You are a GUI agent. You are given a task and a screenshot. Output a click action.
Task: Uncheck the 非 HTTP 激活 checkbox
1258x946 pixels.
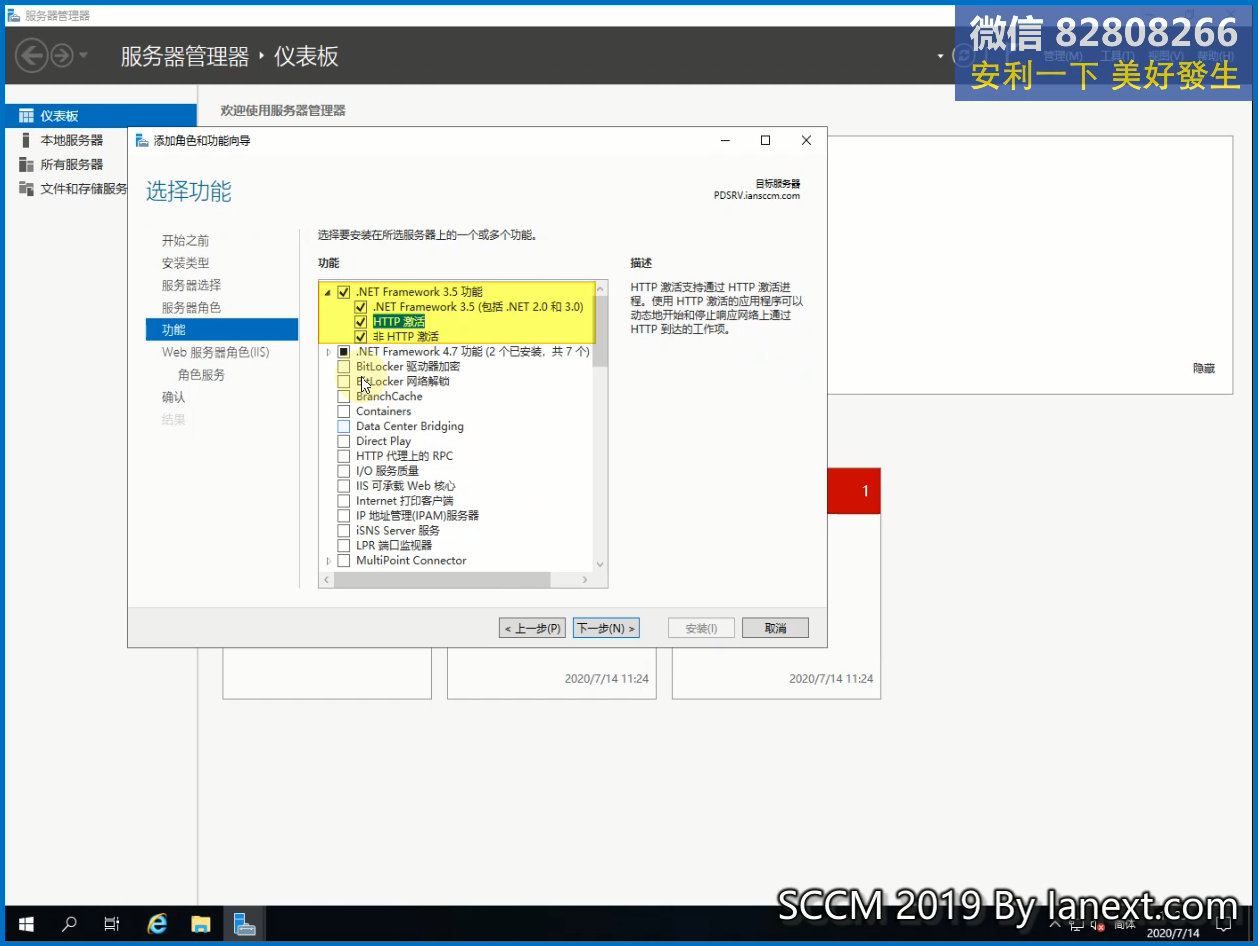pos(361,337)
